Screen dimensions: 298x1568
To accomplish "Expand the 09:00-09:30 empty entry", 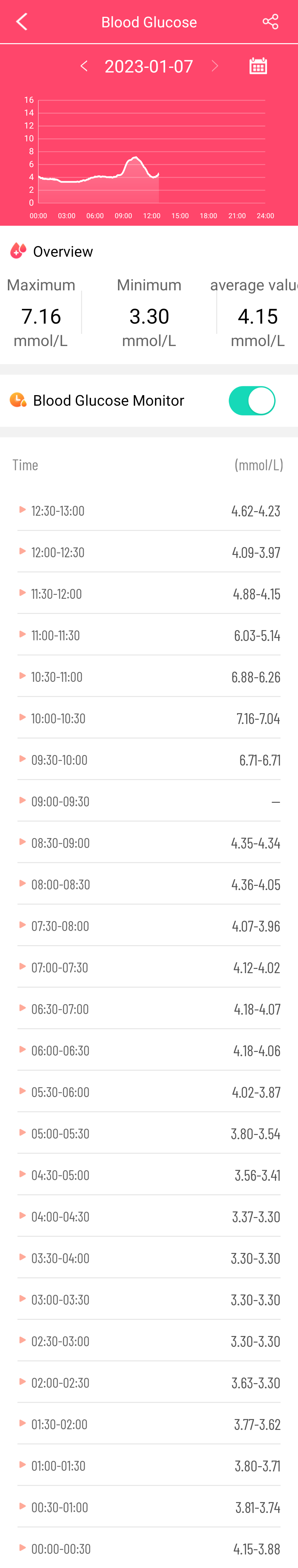I will point(149,801).
